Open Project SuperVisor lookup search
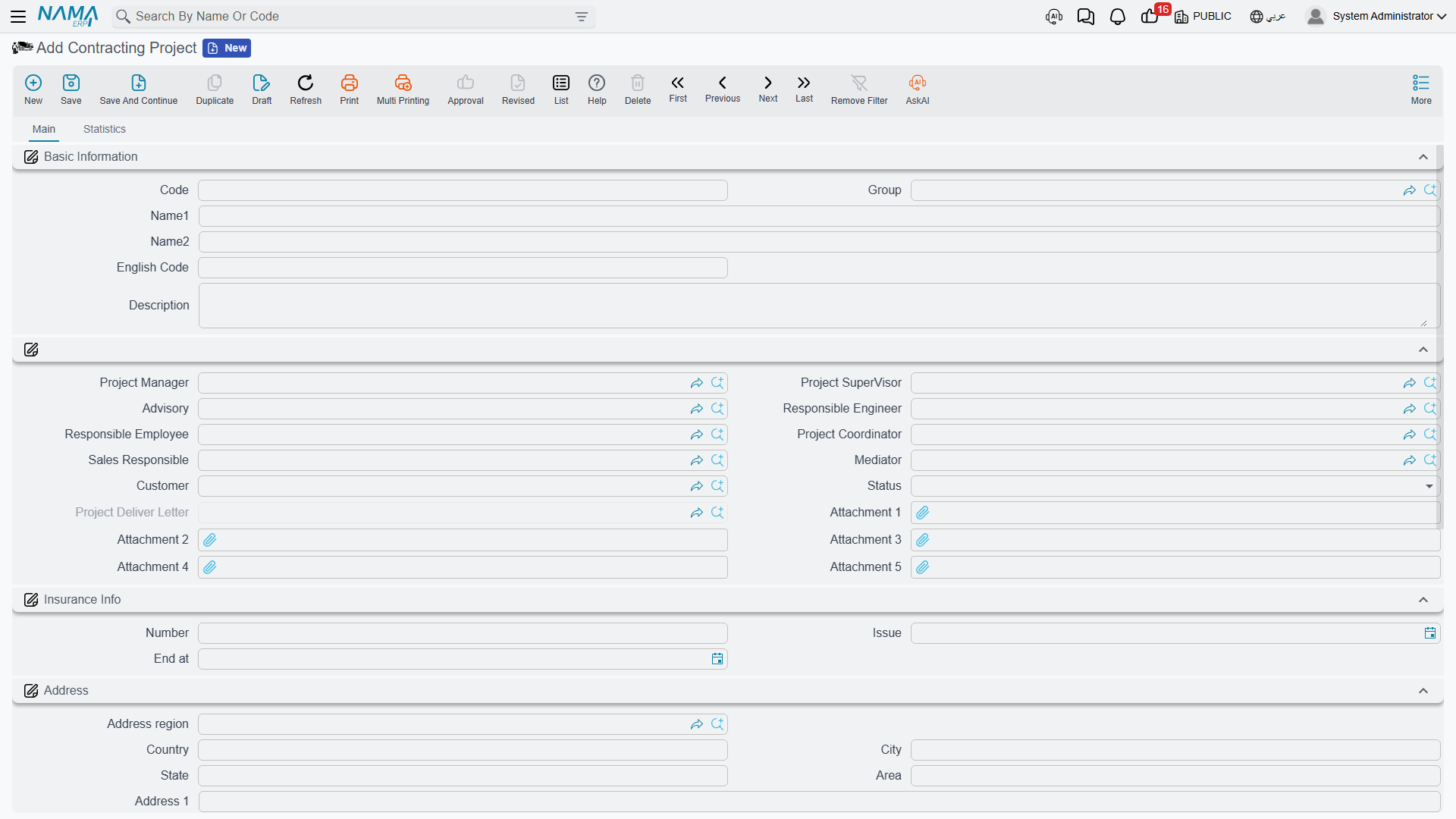Screen dimensions: 1456x819 1430,383
